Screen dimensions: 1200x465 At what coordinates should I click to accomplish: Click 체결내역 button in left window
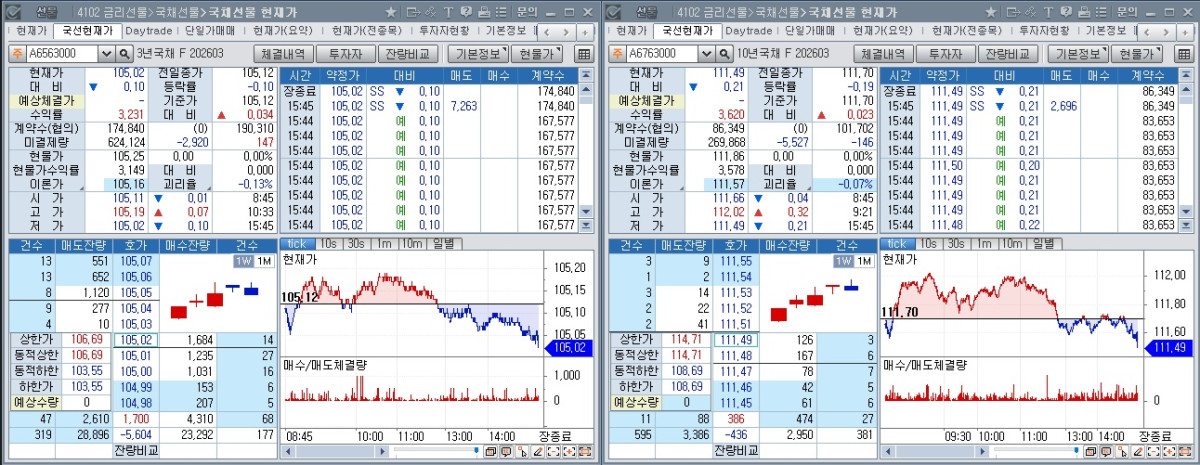tap(284, 53)
